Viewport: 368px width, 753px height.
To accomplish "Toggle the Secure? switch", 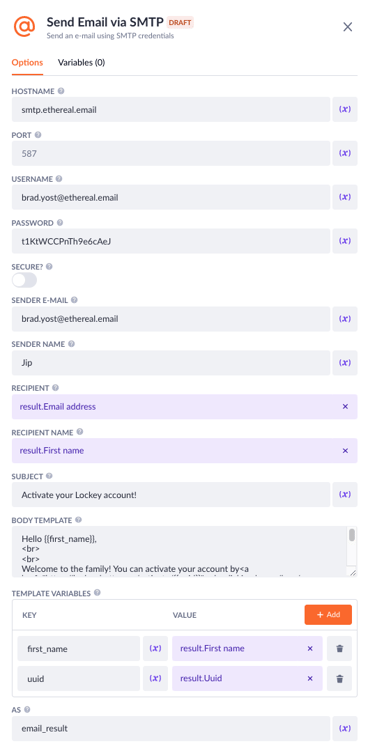I will click(x=24, y=280).
